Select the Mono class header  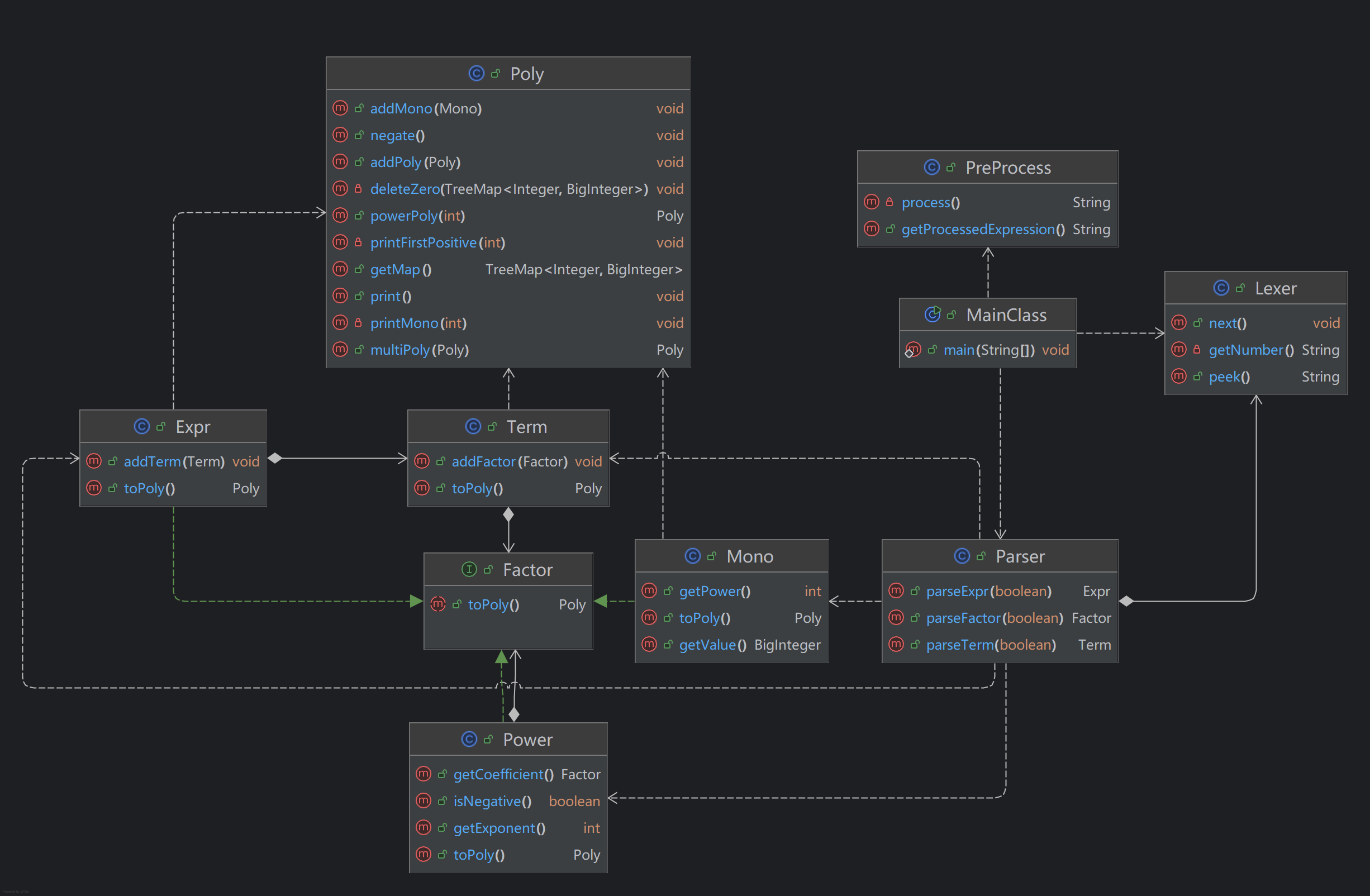click(749, 556)
